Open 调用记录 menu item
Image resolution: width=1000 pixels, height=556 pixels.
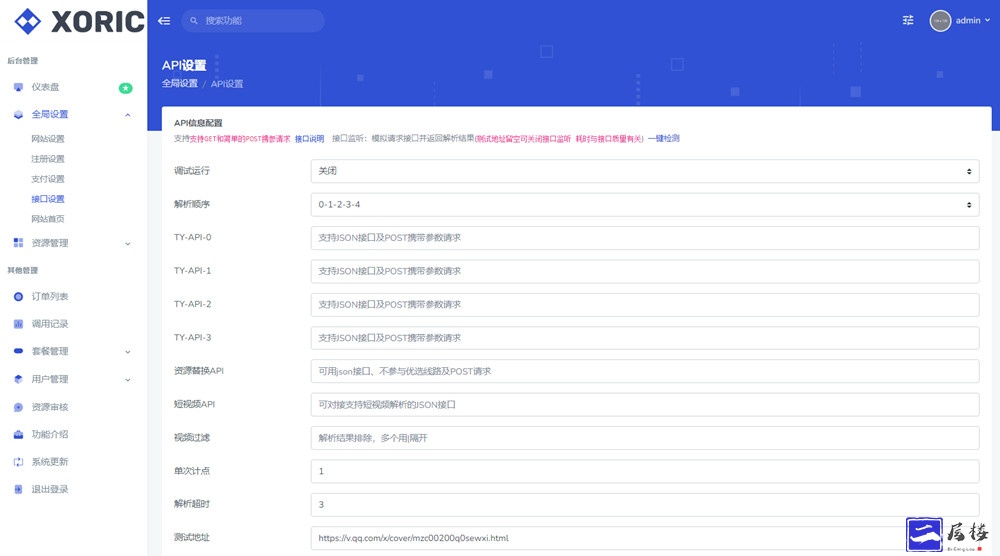(50, 324)
